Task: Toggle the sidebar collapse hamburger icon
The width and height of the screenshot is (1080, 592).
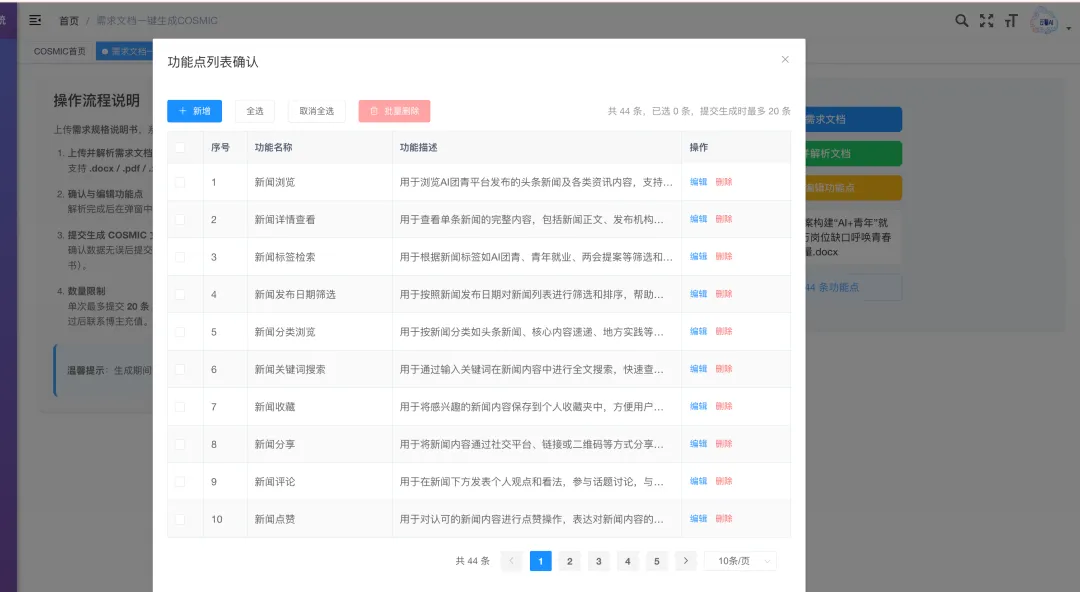Action: (x=35, y=21)
